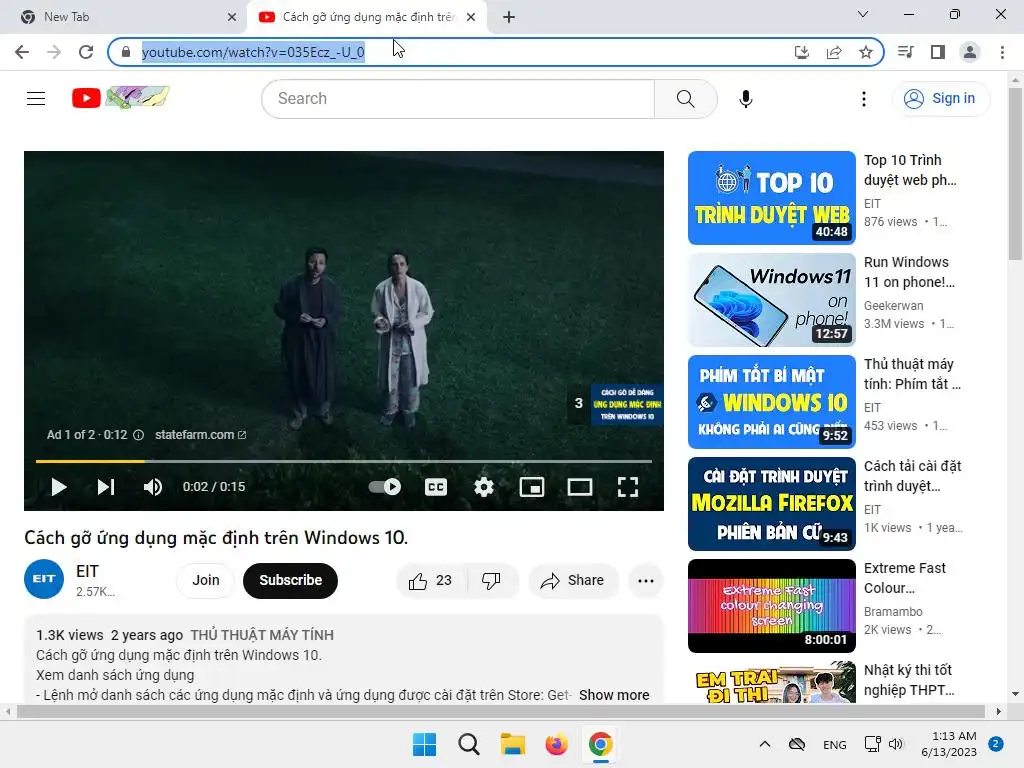
Task: Reload the page
Action: click(86, 52)
